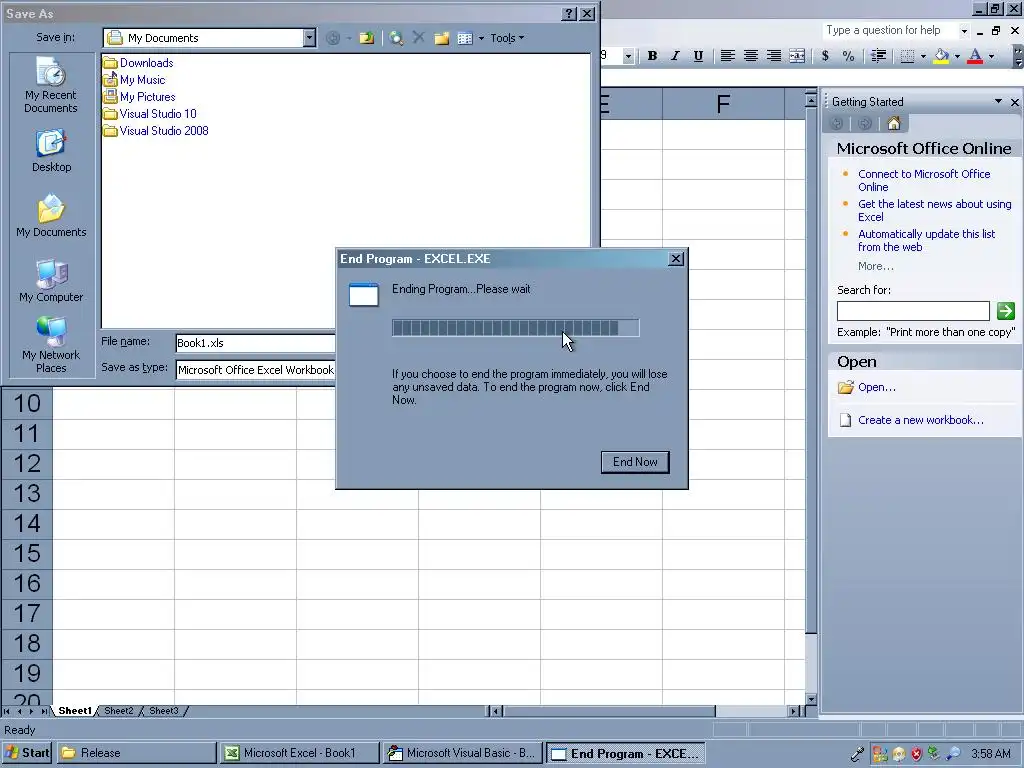Image resolution: width=1024 pixels, height=768 pixels.
Task: Open the Windows Start menu
Action: [x=27, y=753]
